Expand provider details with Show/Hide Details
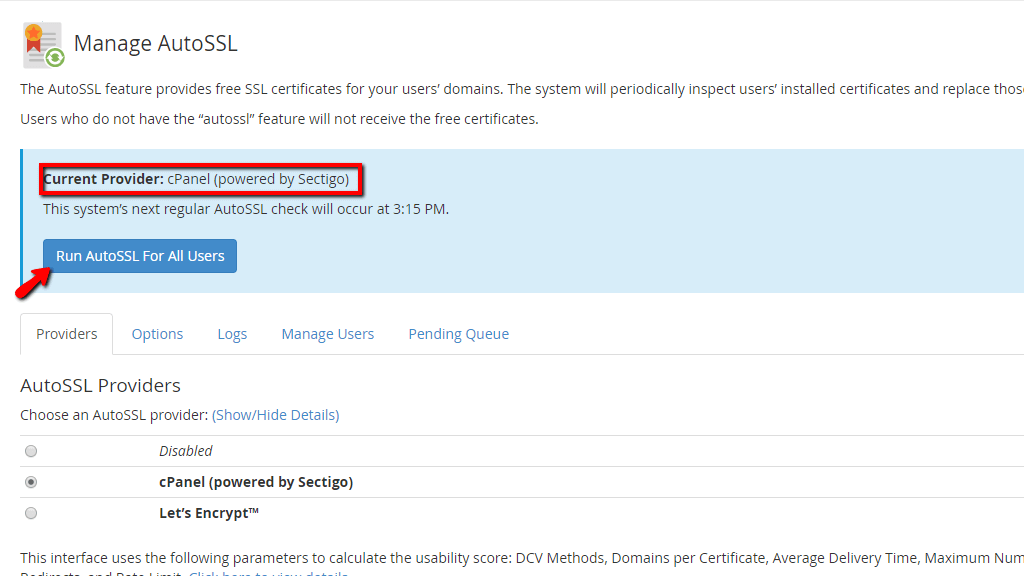1024x576 pixels. (275, 414)
